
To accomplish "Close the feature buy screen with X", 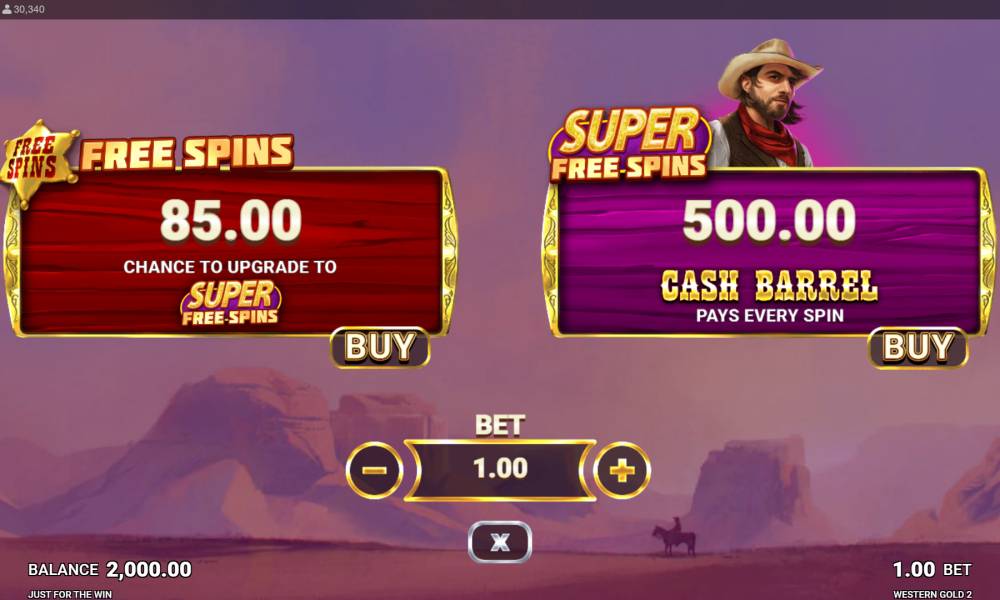I will 500,542.
